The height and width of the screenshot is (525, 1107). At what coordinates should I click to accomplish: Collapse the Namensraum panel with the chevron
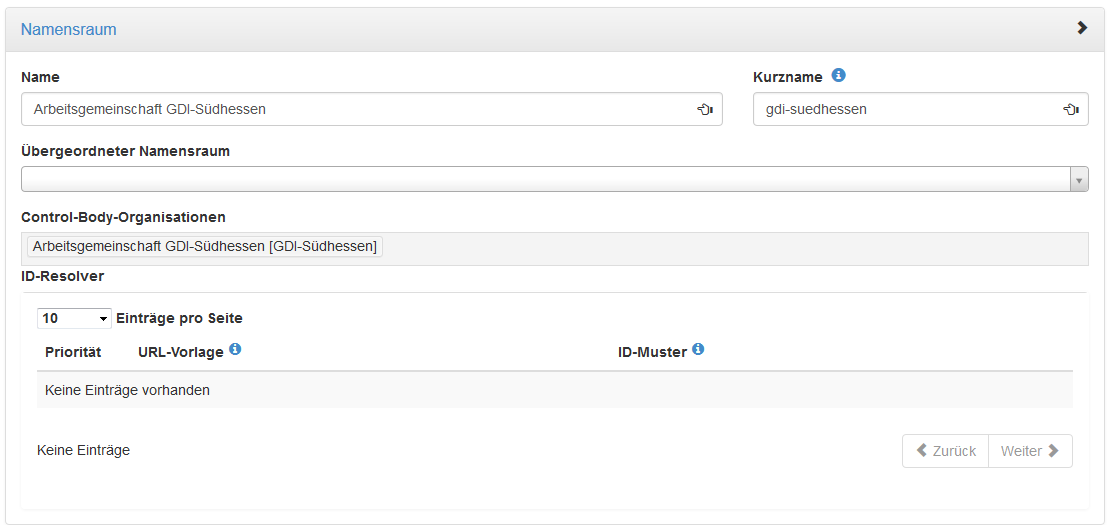pos(1082,28)
